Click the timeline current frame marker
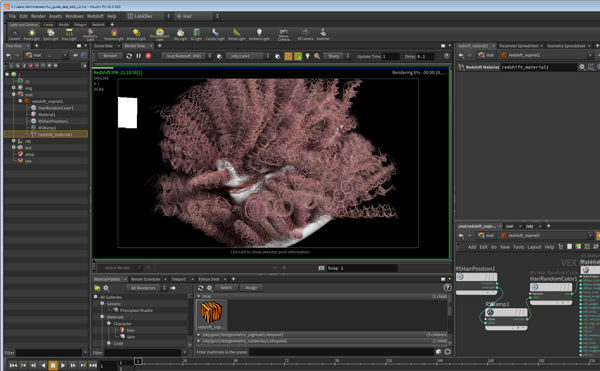This screenshot has height=371, width=600. click(x=138, y=361)
